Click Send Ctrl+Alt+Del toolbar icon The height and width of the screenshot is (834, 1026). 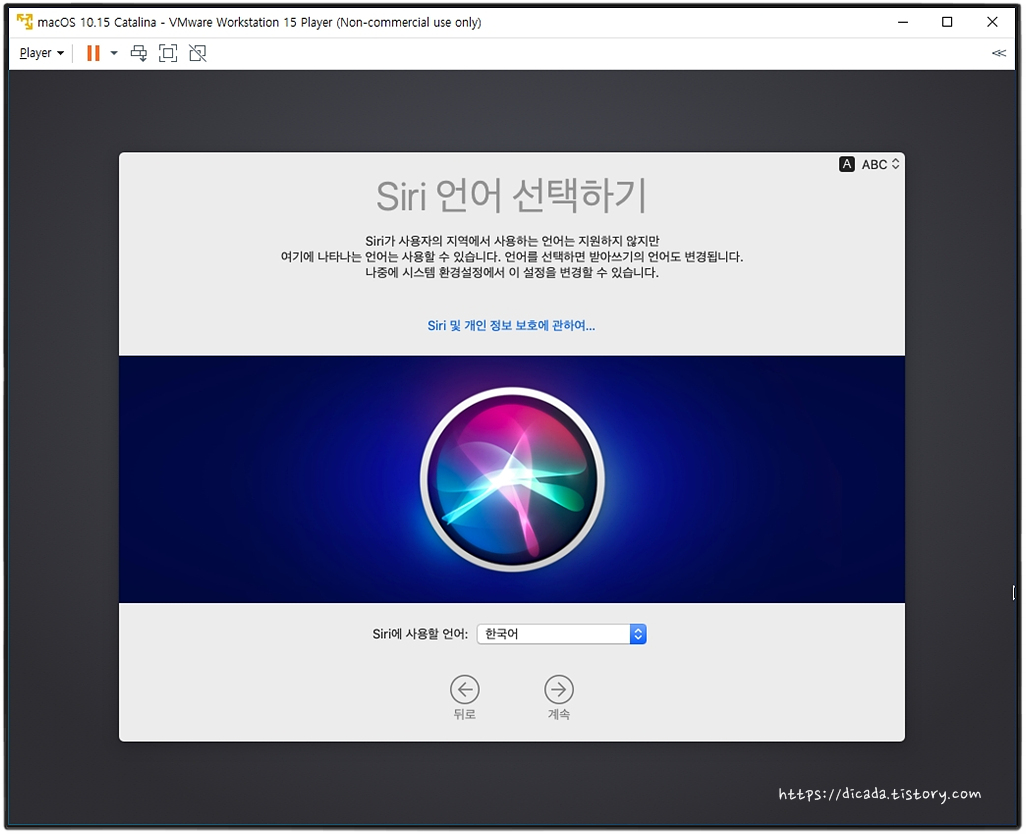tap(139, 53)
